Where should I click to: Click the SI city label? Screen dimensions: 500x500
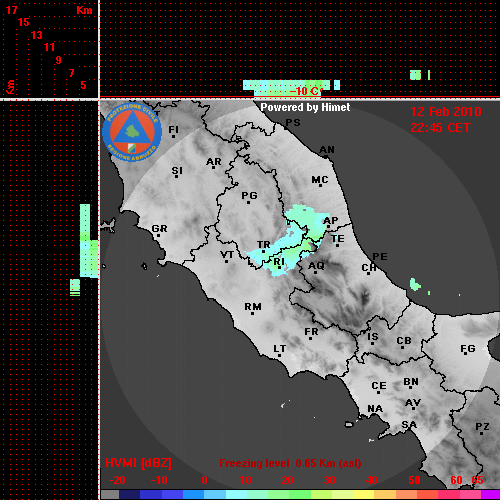[177, 171]
